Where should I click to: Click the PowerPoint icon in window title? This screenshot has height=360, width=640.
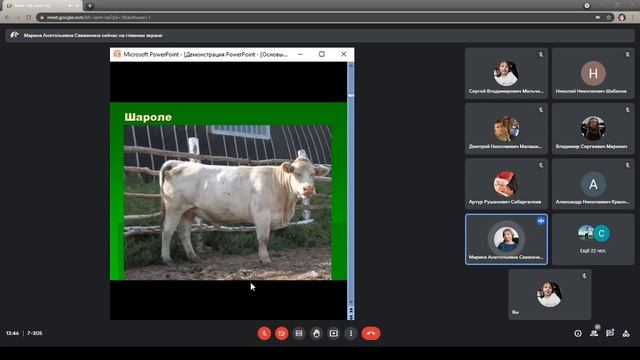(x=117, y=54)
